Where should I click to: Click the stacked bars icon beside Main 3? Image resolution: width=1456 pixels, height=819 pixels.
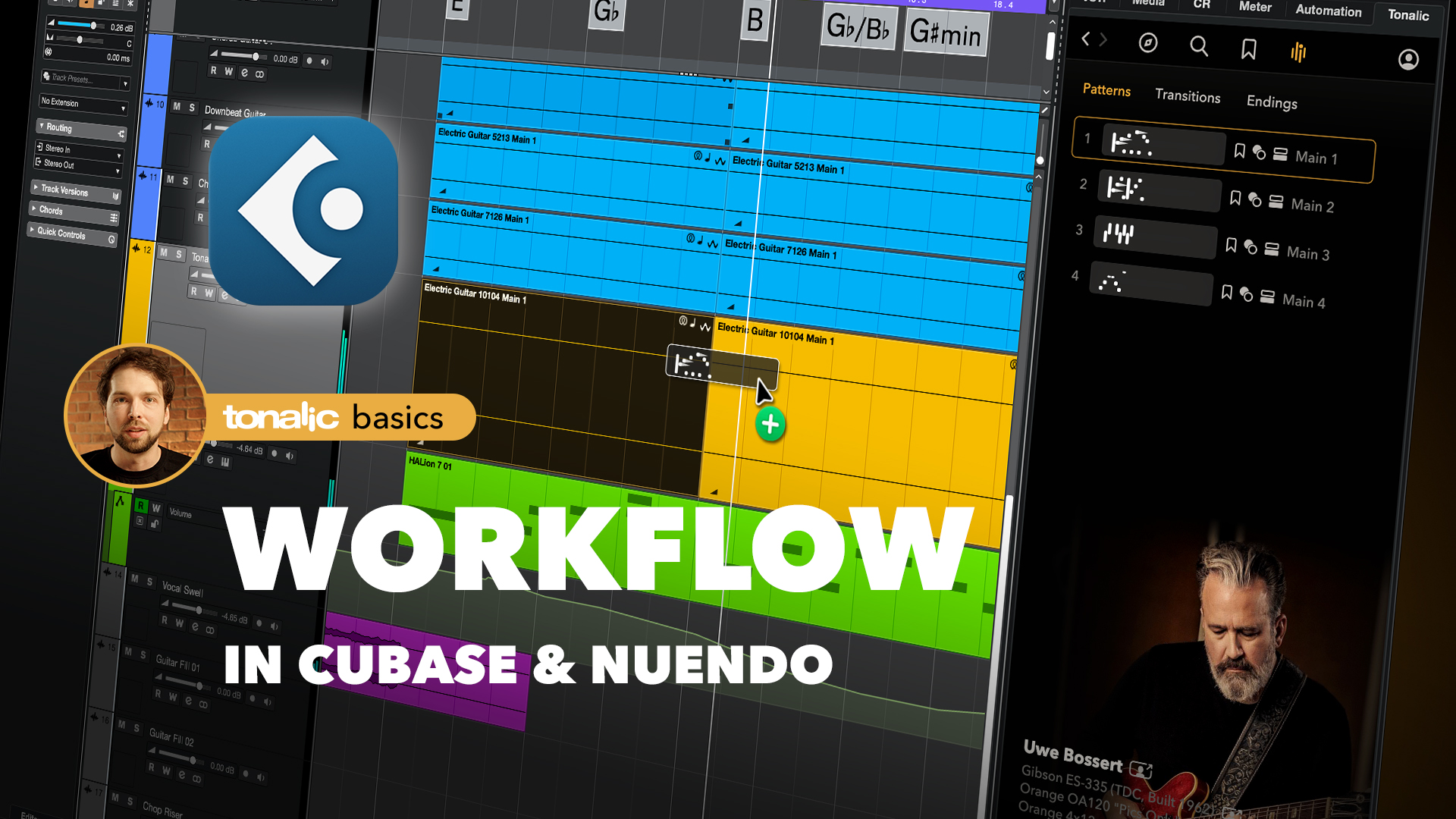click(x=1272, y=249)
